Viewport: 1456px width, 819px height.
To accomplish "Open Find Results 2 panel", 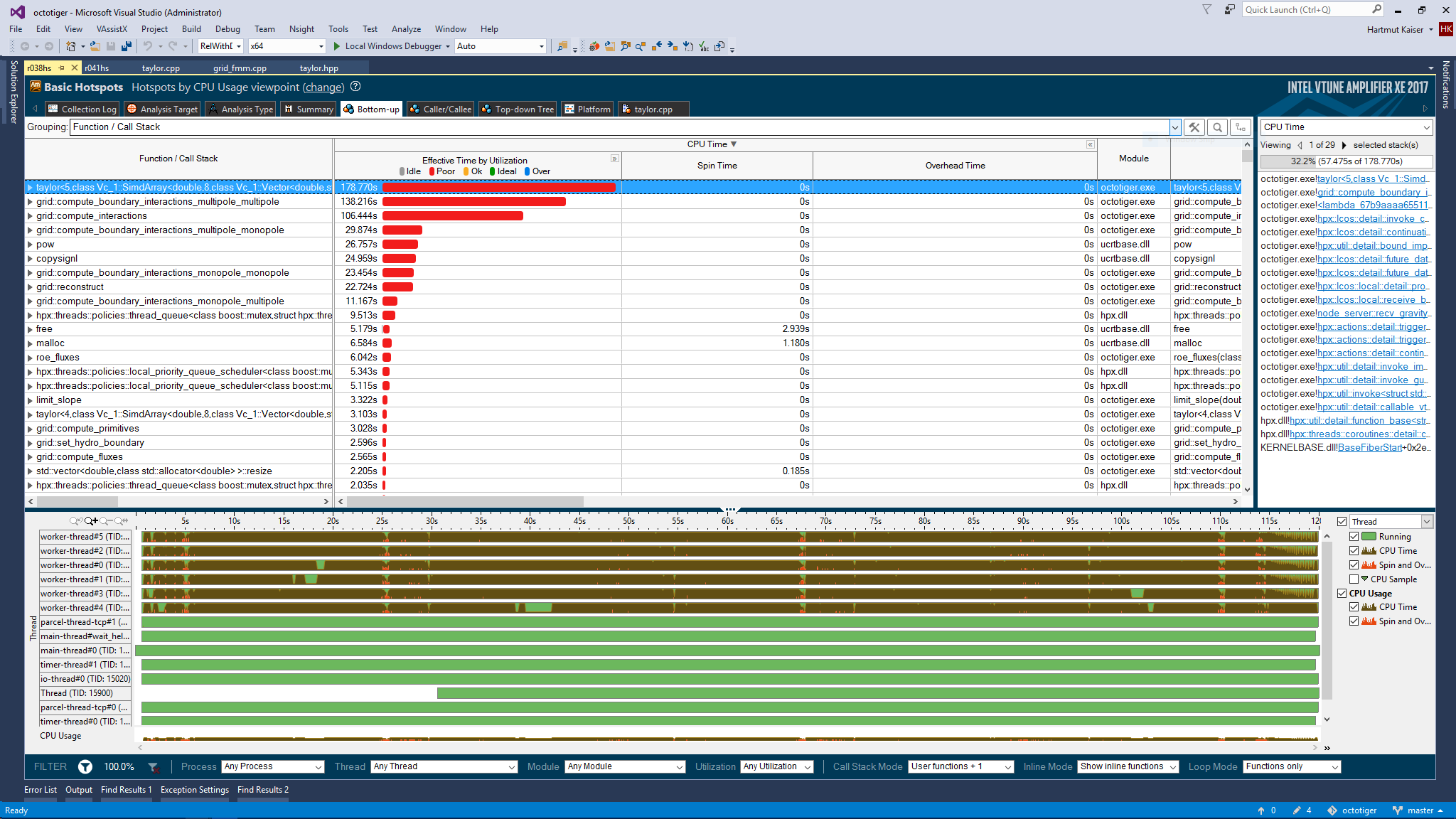I will click(x=263, y=790).
